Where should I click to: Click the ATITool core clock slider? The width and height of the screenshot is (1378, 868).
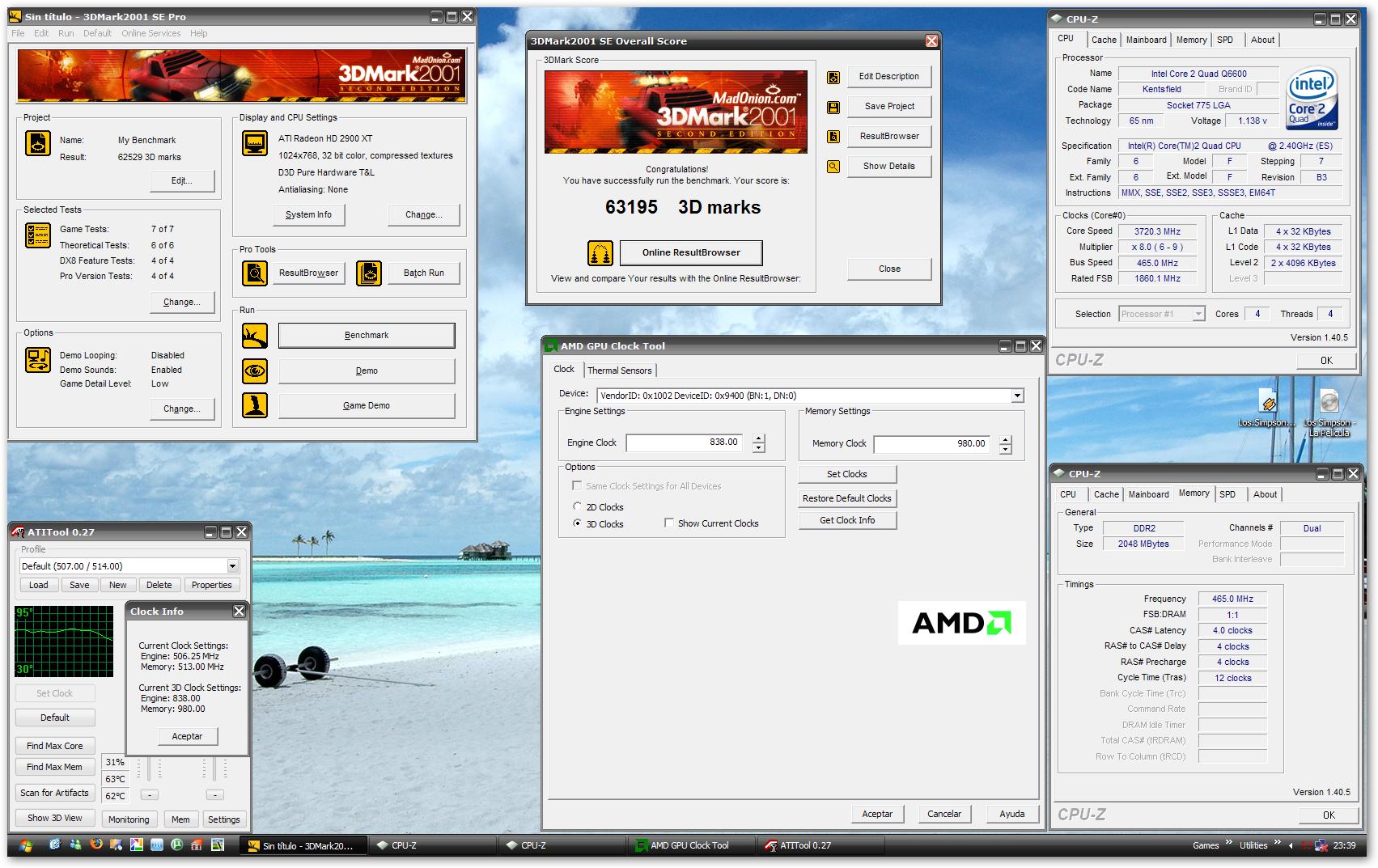click(150, 768)
